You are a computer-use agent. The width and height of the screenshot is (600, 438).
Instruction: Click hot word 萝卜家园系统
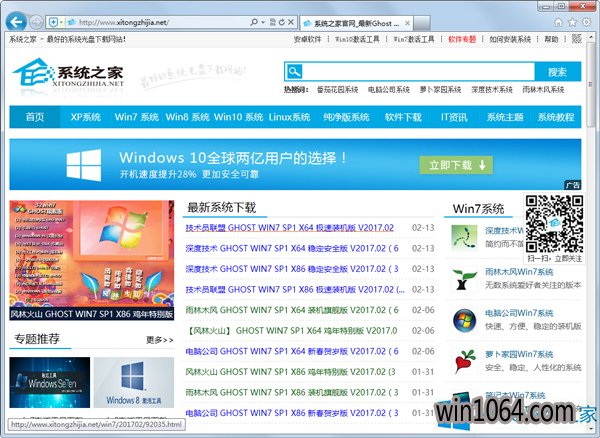tap(440, 90)
